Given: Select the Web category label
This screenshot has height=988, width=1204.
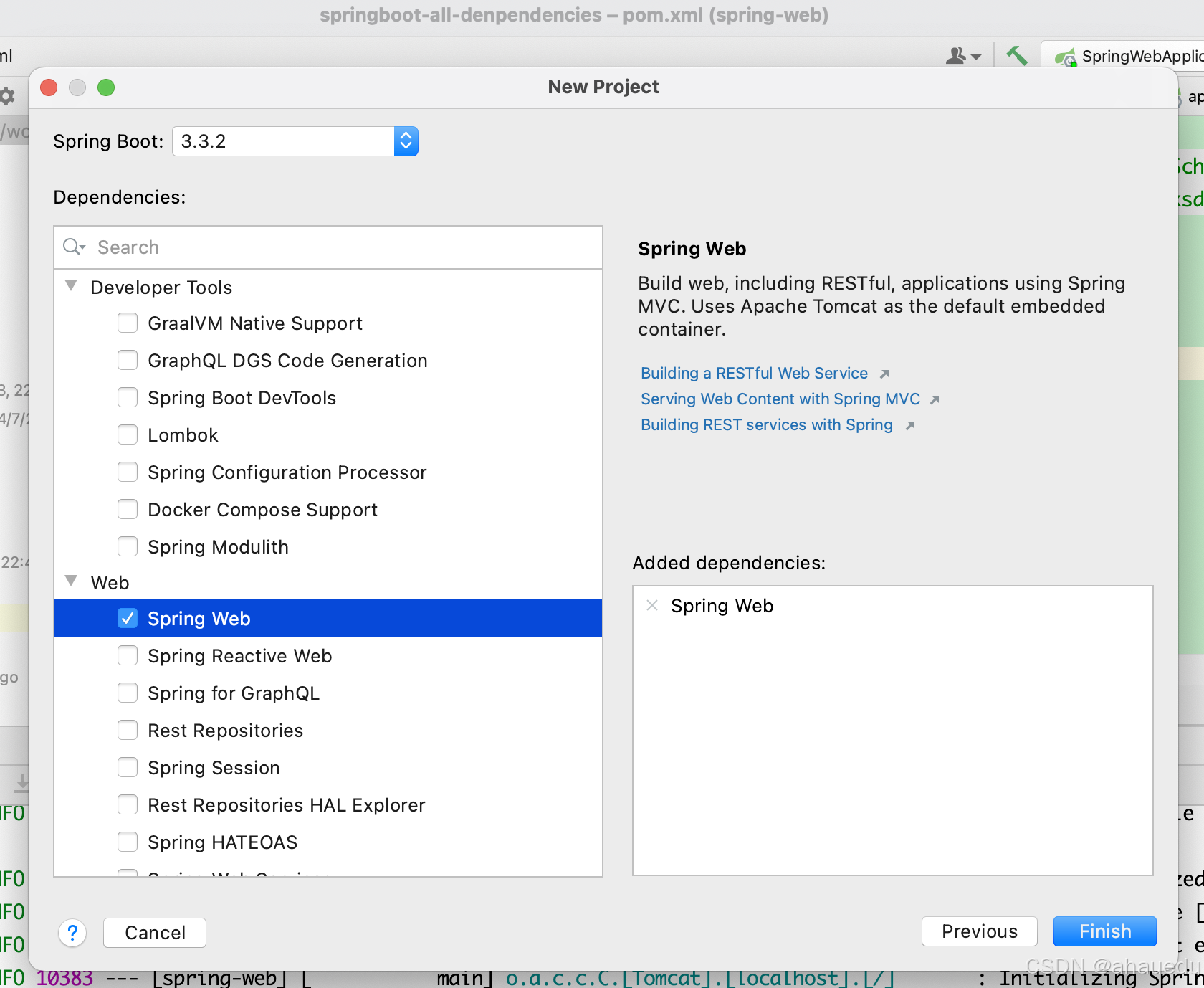Looking at the screenshot, I should [110, 583].
